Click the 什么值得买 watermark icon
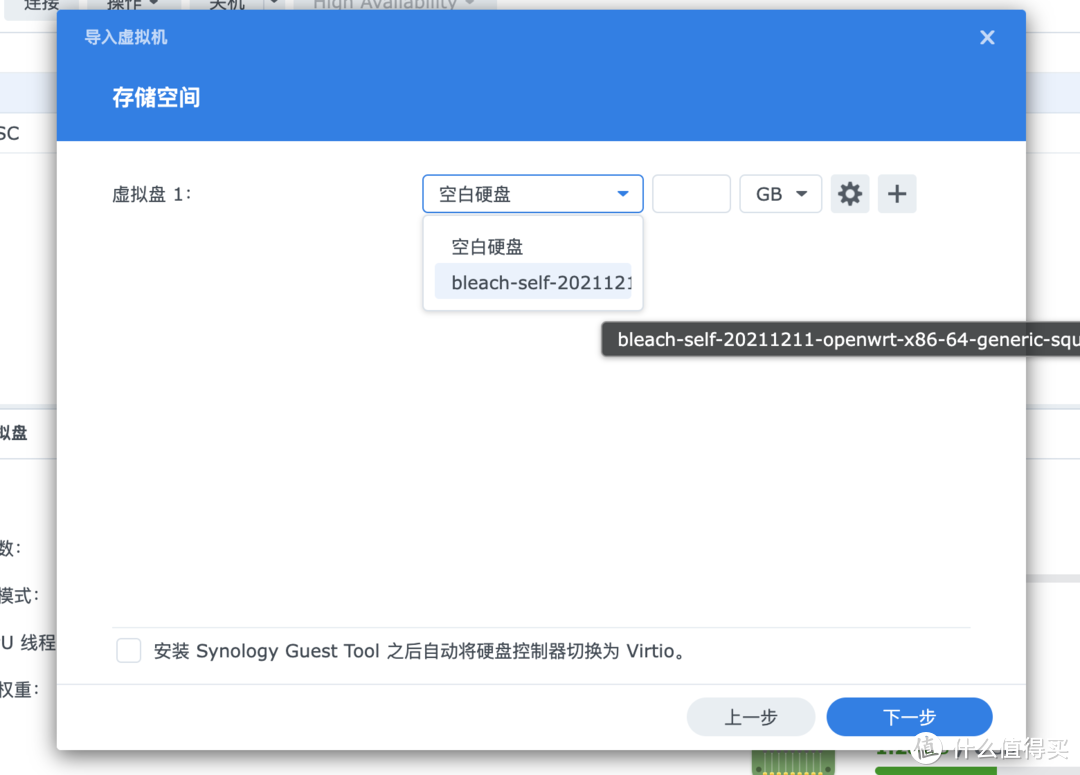Viewport: 1080px width, 775px height. (927, 748)
